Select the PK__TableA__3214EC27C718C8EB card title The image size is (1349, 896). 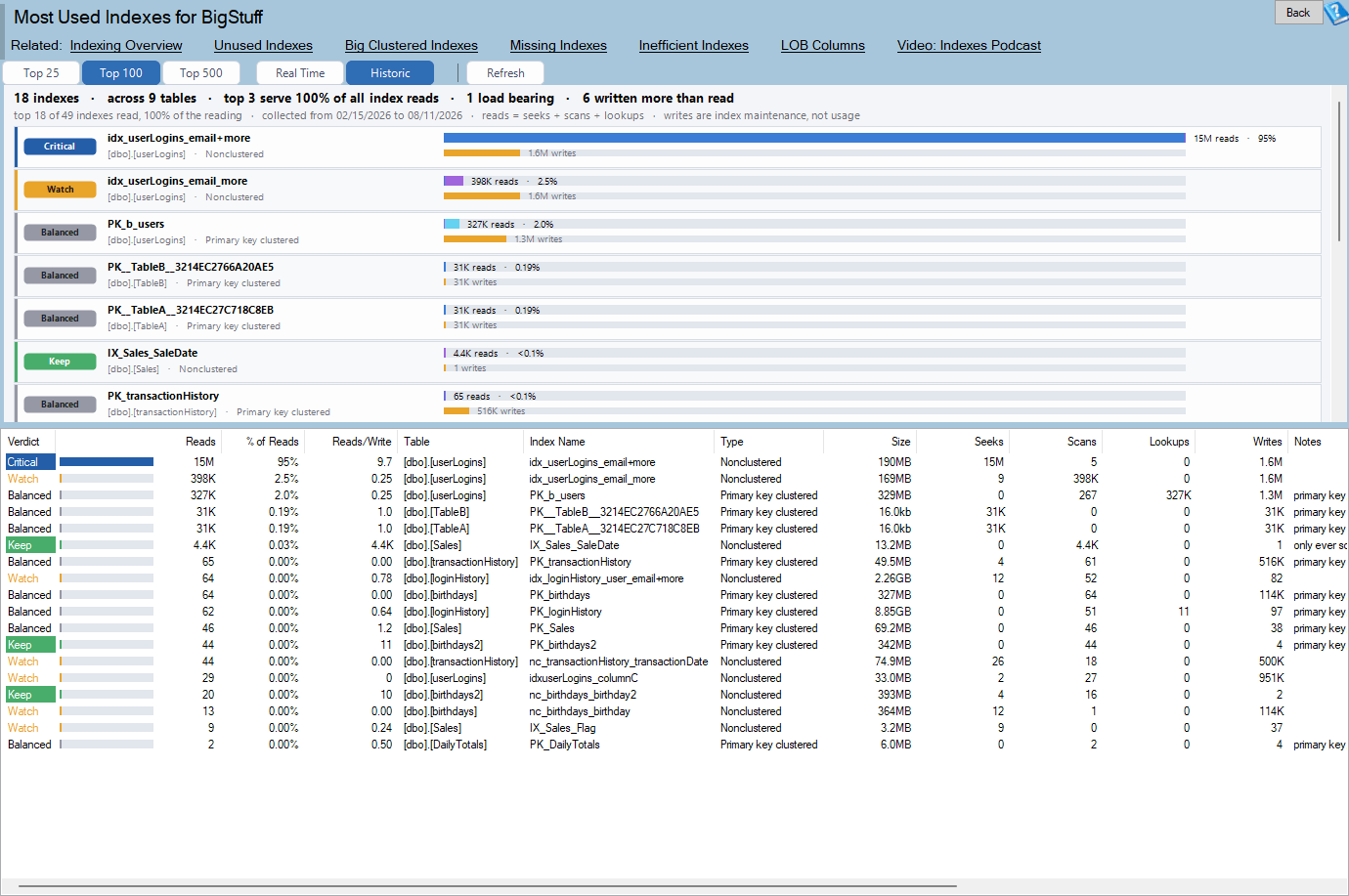click(191, 310)
